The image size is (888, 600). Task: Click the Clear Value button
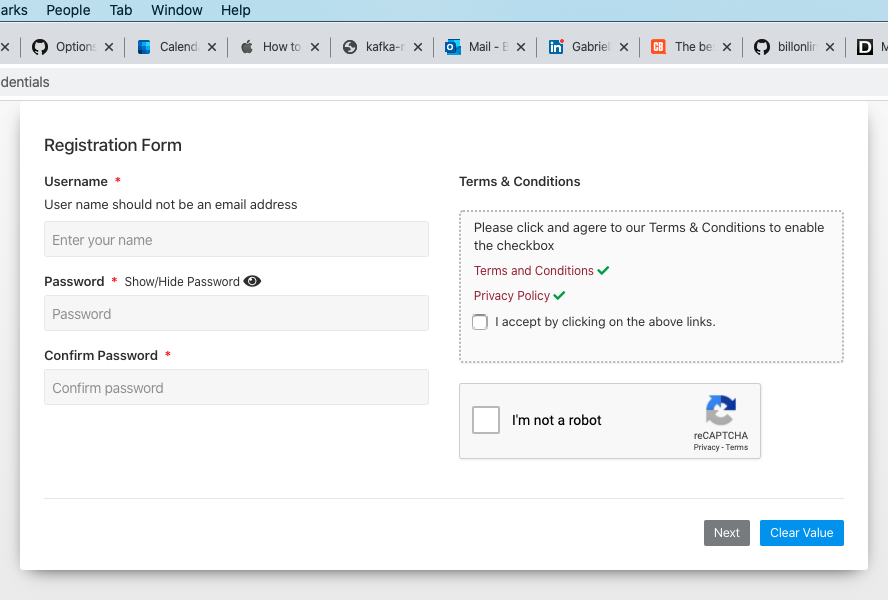pyautogui.click(x=801, y=533)
